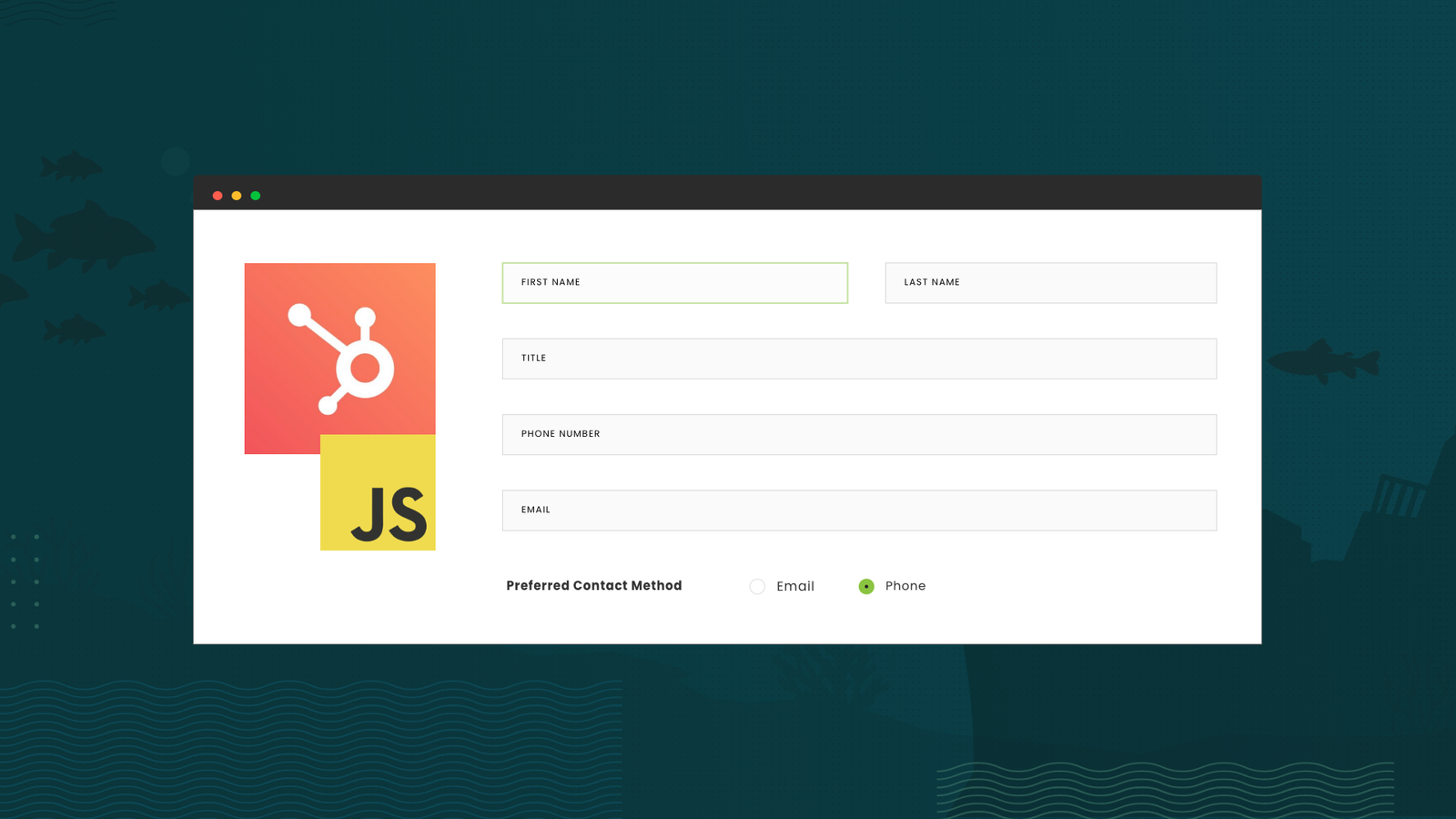Image resolution: width=1456 pixels, height=819 pixels.
Task: Click the yellow JavaScript JS badge
Action: click(x=378, y=492)
